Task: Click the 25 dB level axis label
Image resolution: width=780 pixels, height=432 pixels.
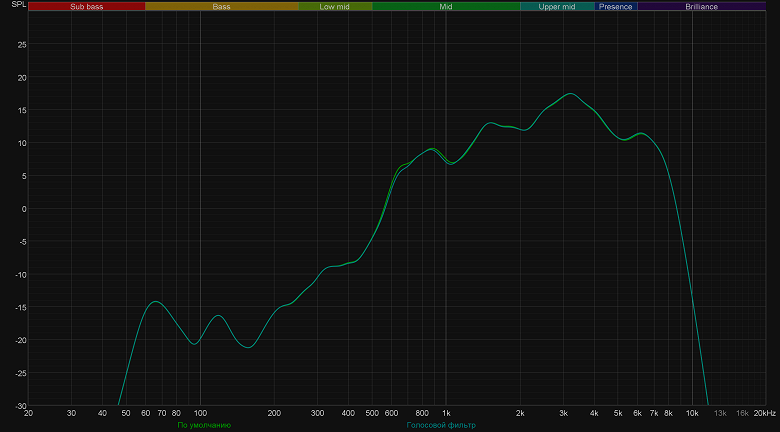Action: point(22,45)
